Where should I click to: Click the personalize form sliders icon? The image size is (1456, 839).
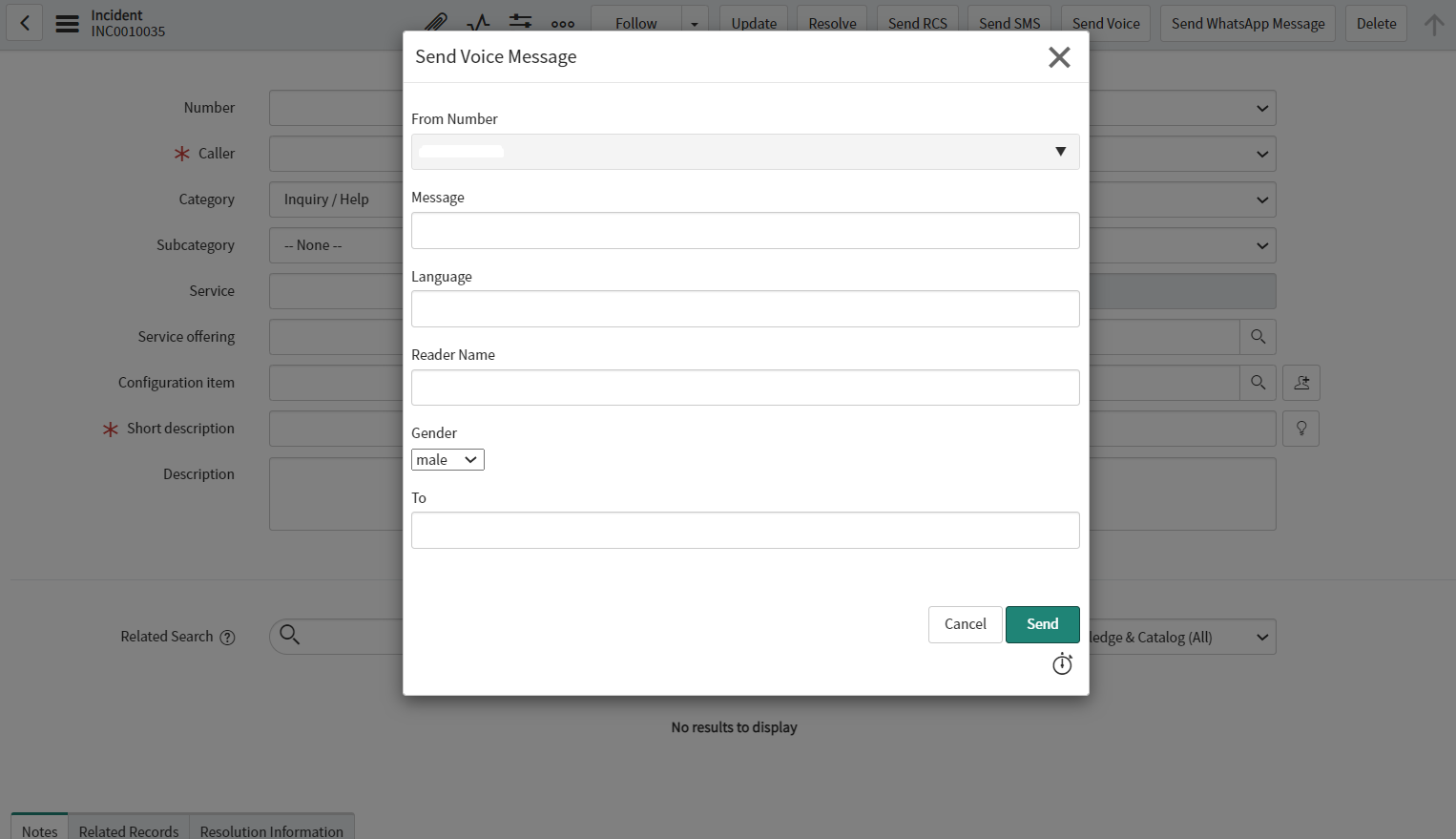[x=520, y=23]
